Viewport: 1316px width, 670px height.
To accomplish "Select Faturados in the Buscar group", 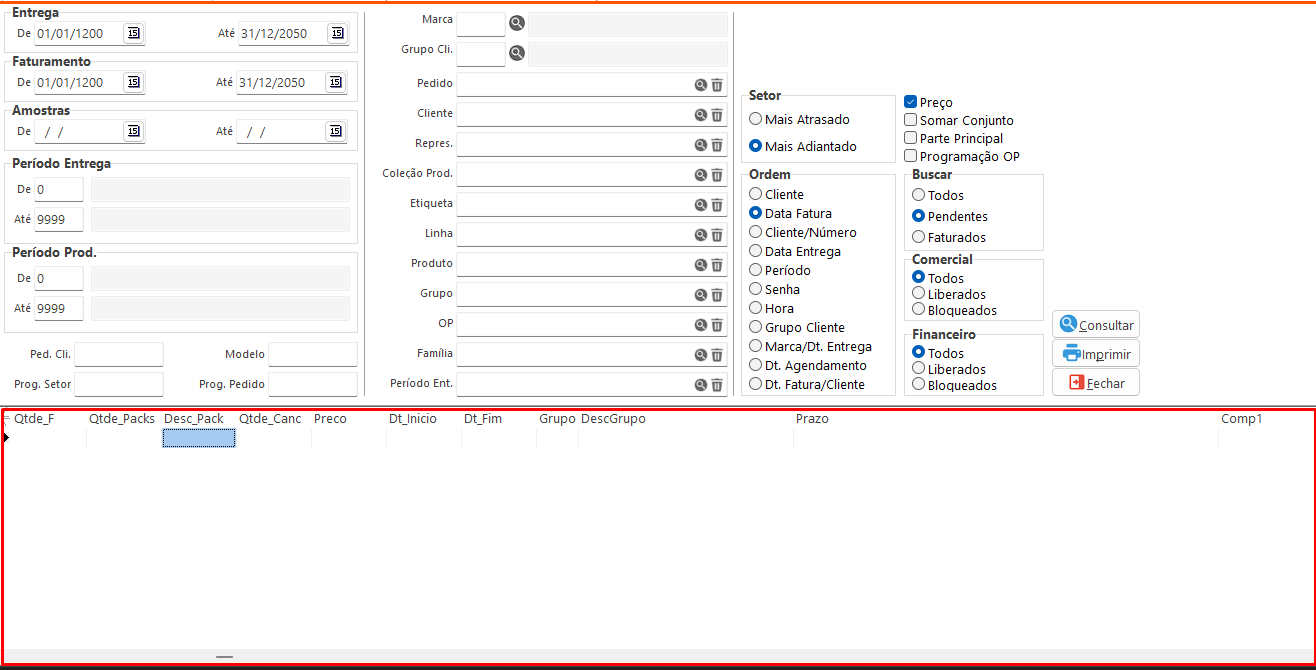I will [x=919, y=237].
